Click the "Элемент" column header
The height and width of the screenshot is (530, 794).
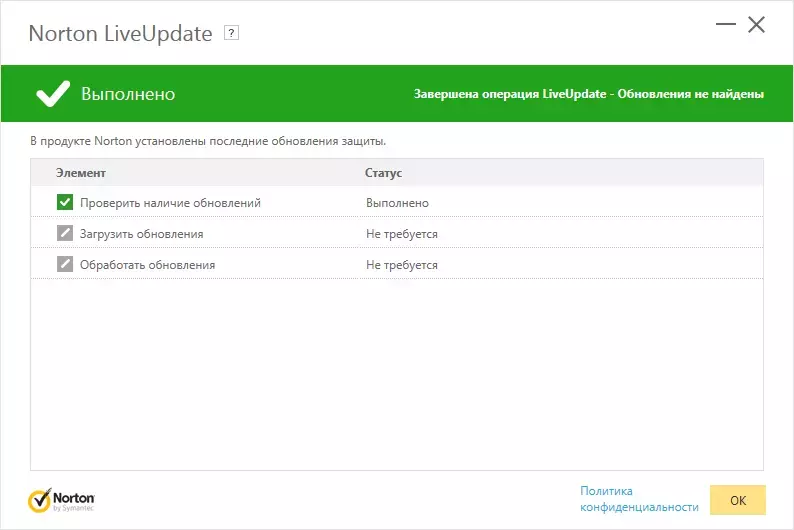click(81, 173)
